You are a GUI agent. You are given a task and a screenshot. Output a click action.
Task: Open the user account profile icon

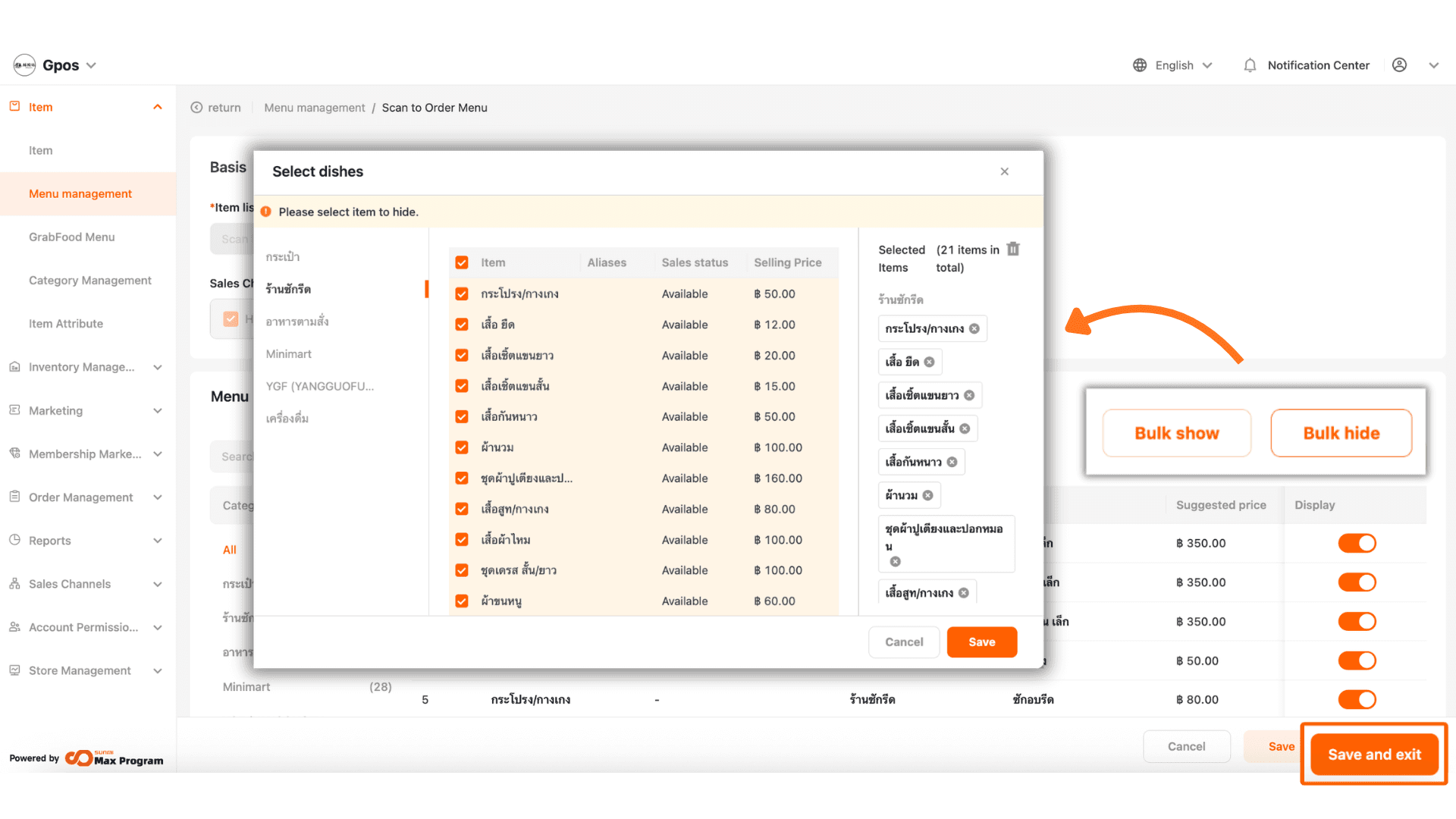coord(1399,65)
